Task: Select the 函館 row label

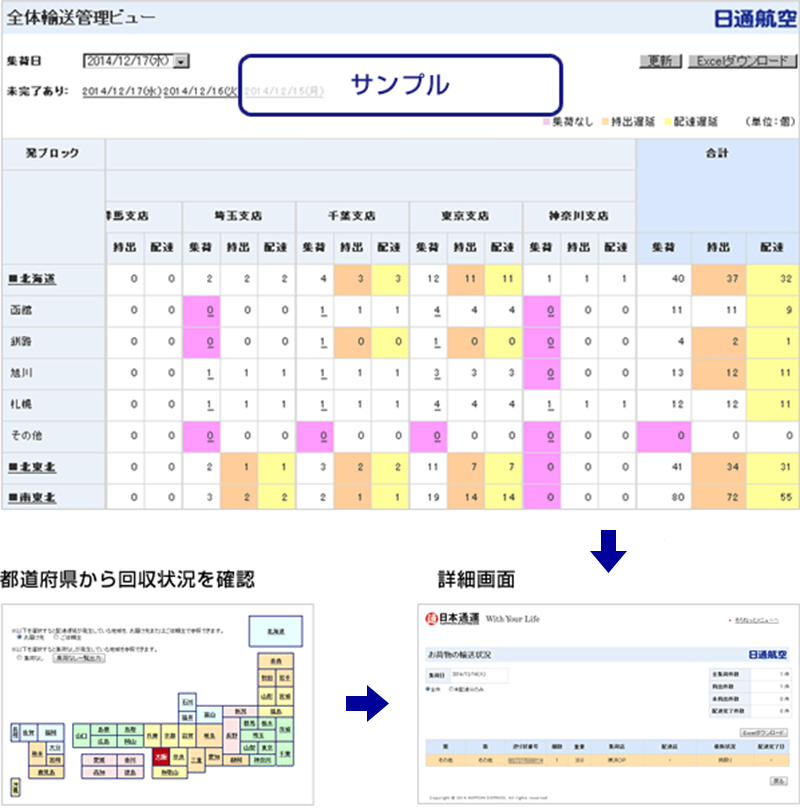Action: 21,310
